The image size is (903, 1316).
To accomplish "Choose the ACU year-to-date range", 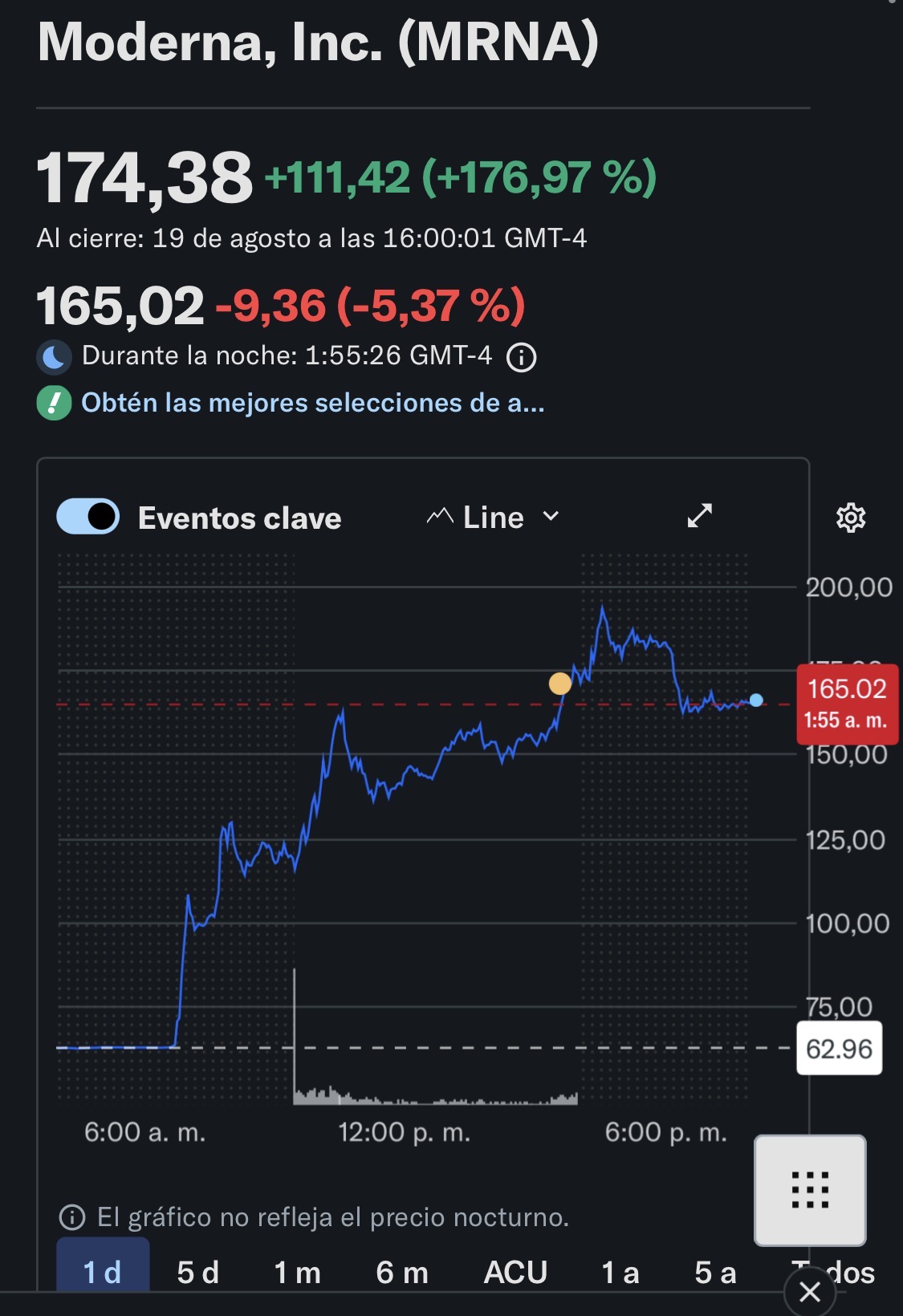I will pyautogui.click(x=515, y=1272).
